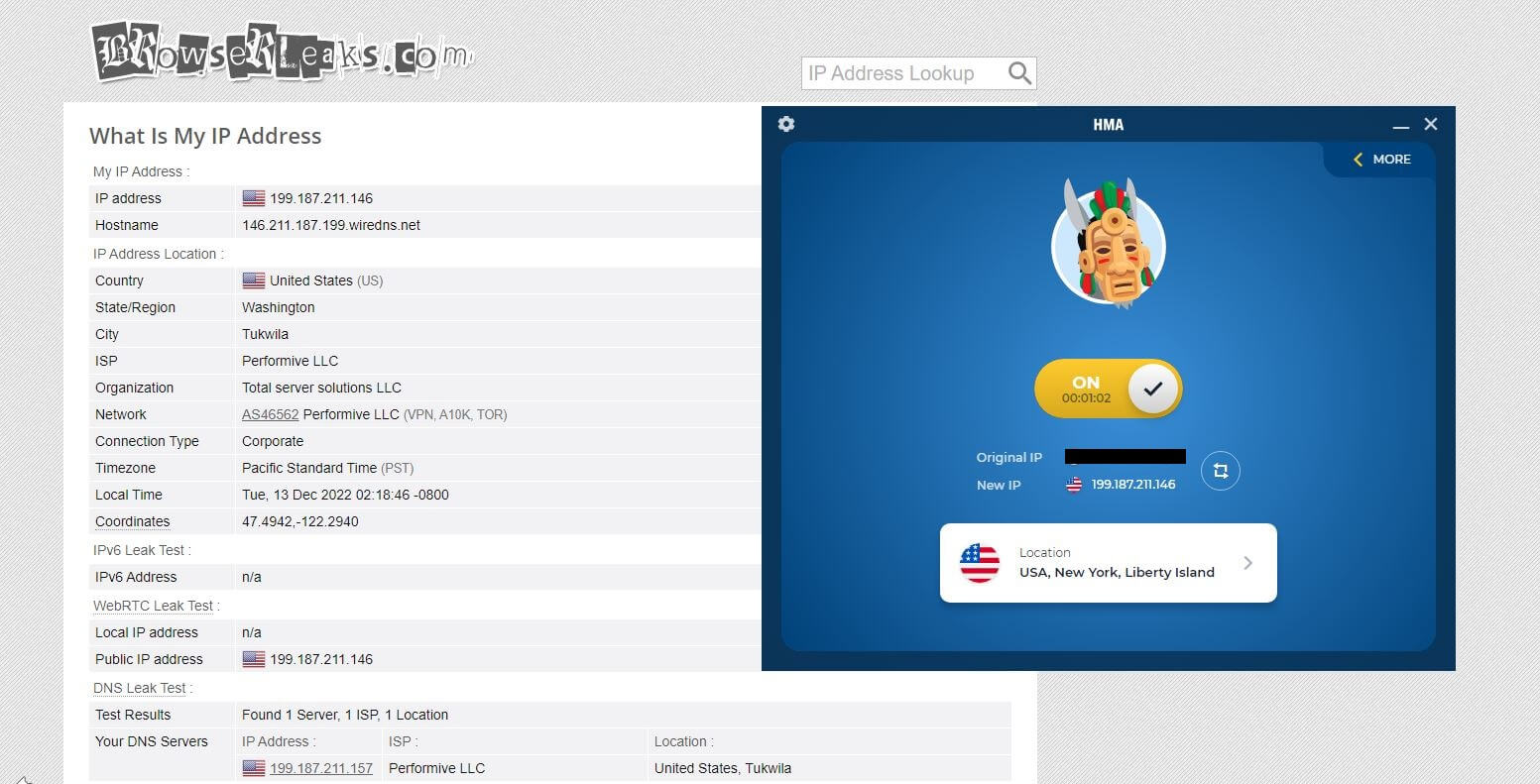Click the Local Time value Tue, 13 Dec 2022
This screenshot has height=784, width=1540.
pyautogui.click(x=346, y=495)
